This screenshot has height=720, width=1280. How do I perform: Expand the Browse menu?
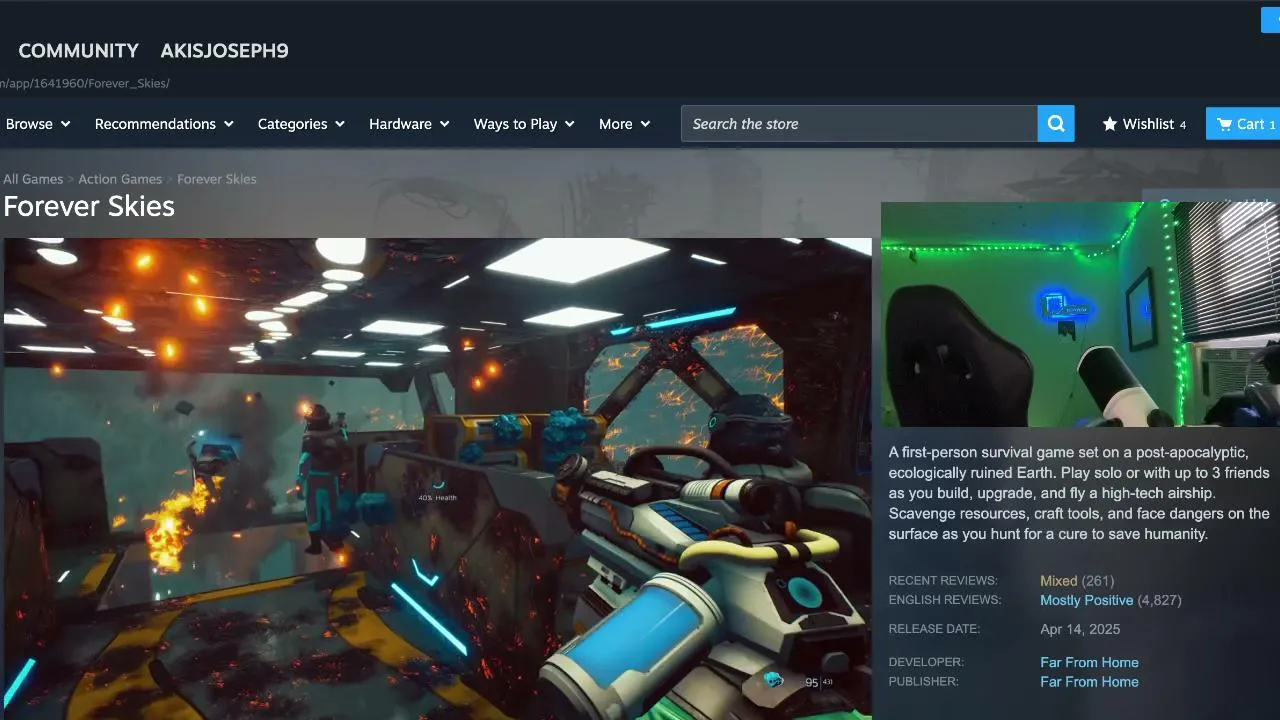(x=38, y=124)
